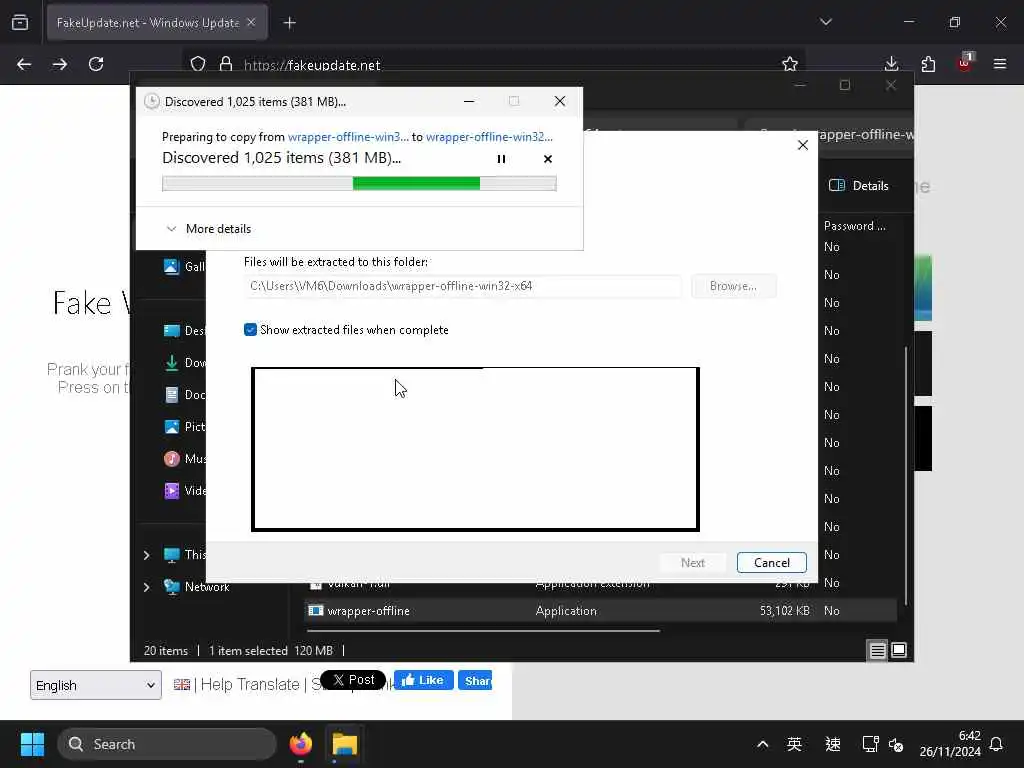Open Videos folder icon in the sidebar

172,490
